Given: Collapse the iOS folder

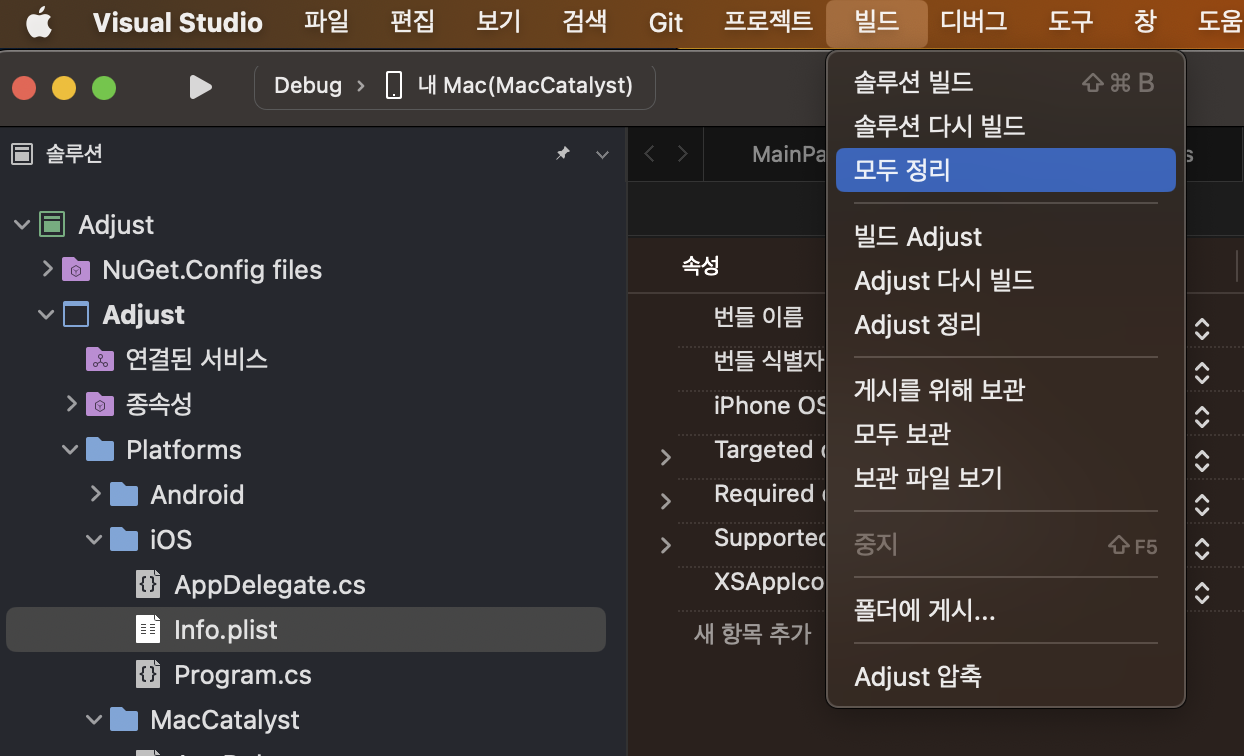Looking at the screenshot, I should 94,539.
